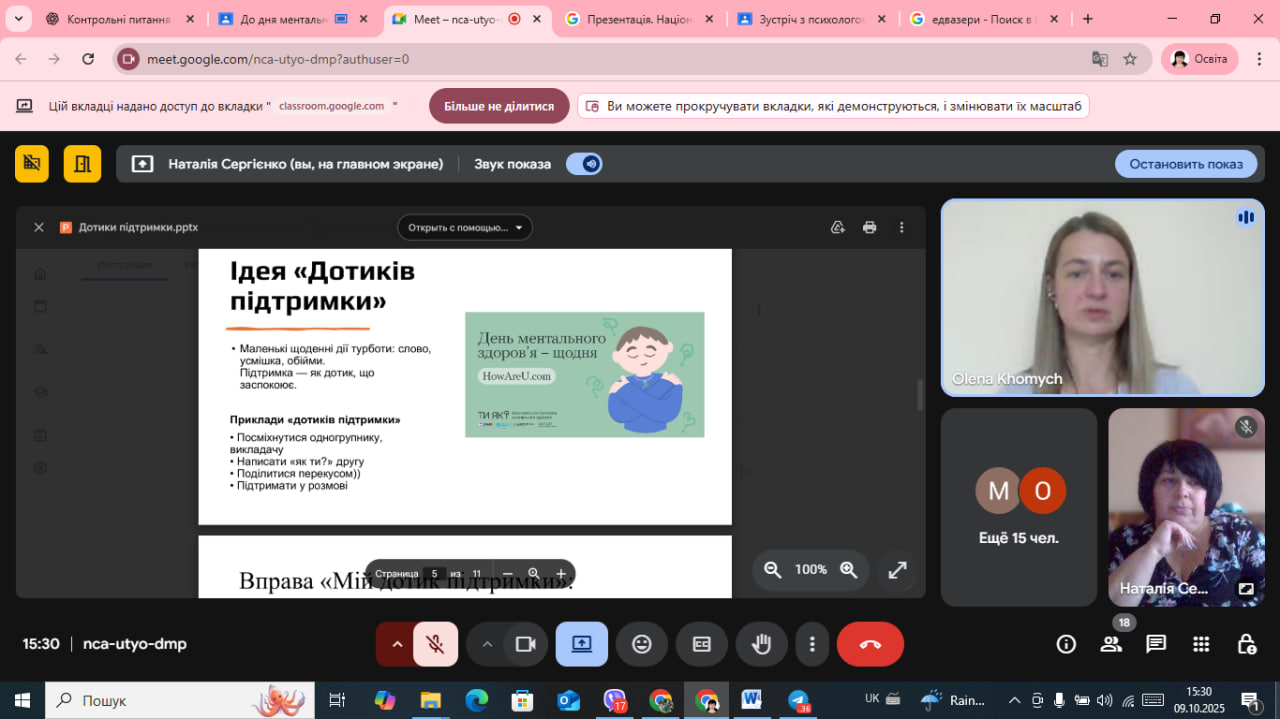Open the meeting chat panel

[1156, 644]
